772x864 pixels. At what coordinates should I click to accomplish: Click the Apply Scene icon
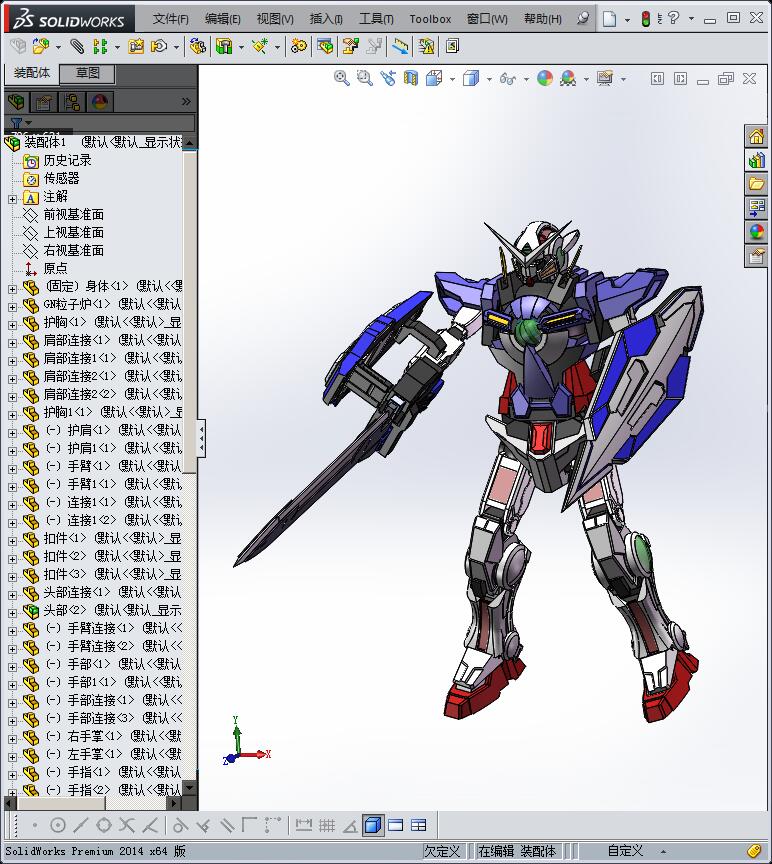tap(568, 79)
